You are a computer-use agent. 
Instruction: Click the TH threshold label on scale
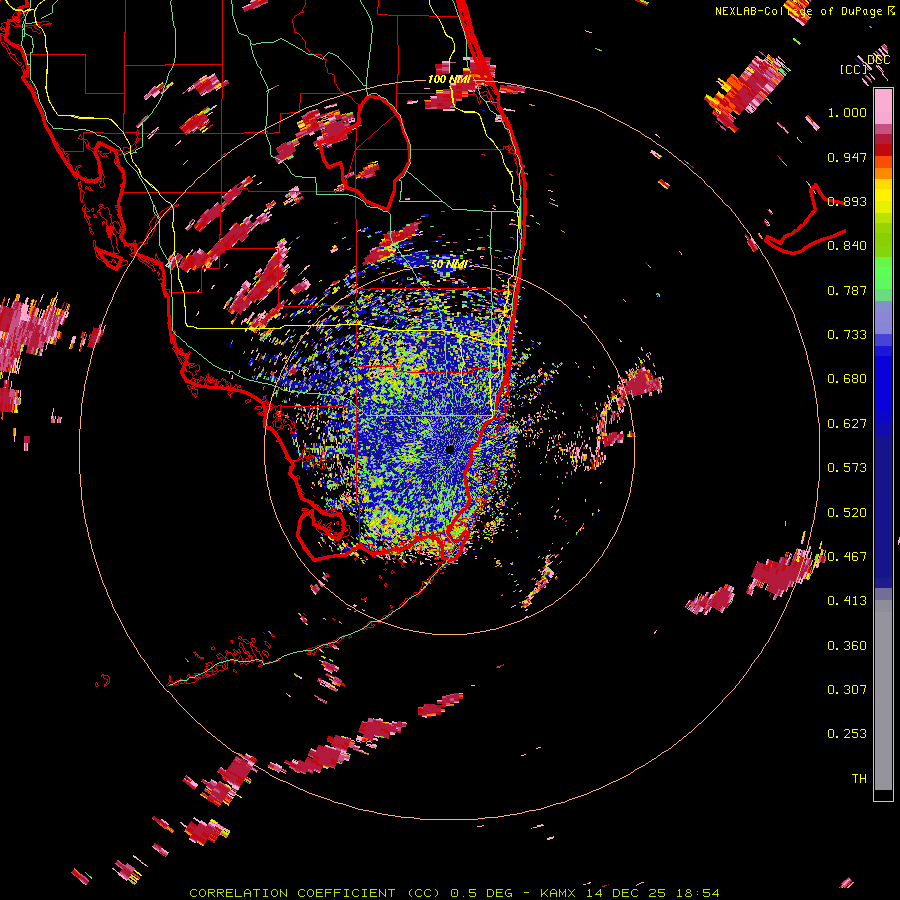(859, 779)
